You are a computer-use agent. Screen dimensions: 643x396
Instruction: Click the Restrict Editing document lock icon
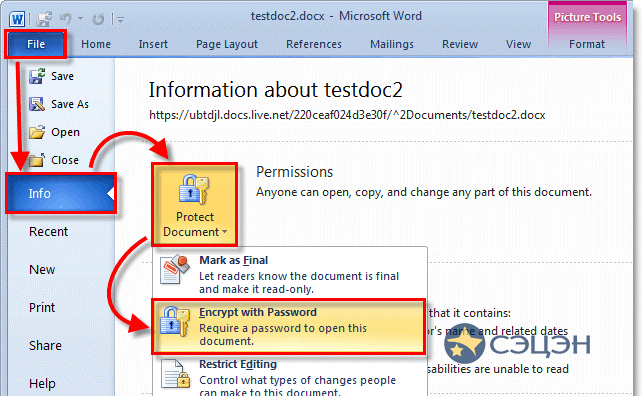tap(176, 374)
